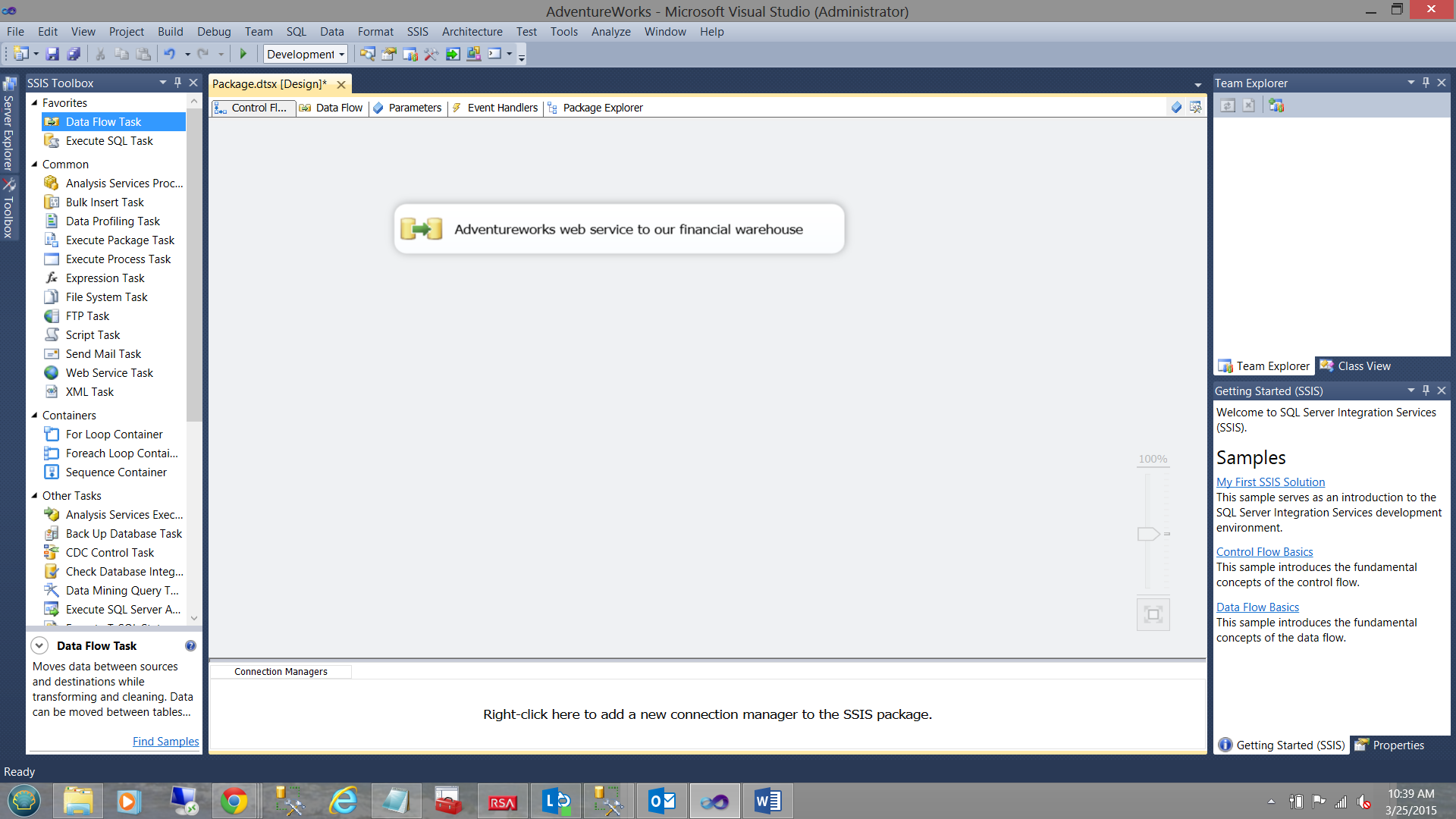
Task: Click the zoom slider handle on the design surface
Action: (x=1148, y=534)
